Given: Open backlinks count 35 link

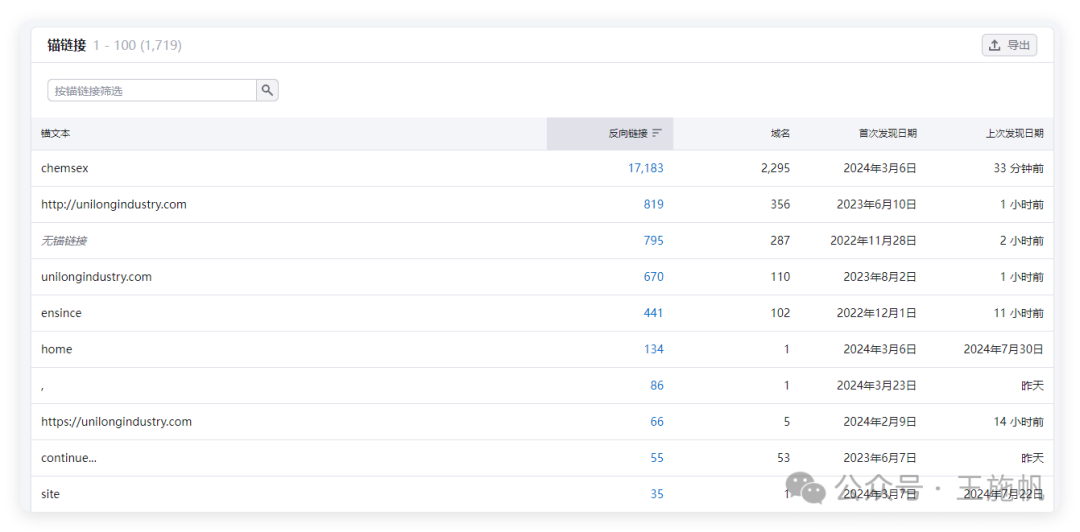Looking at the screenshot, I should pos(657,494).
